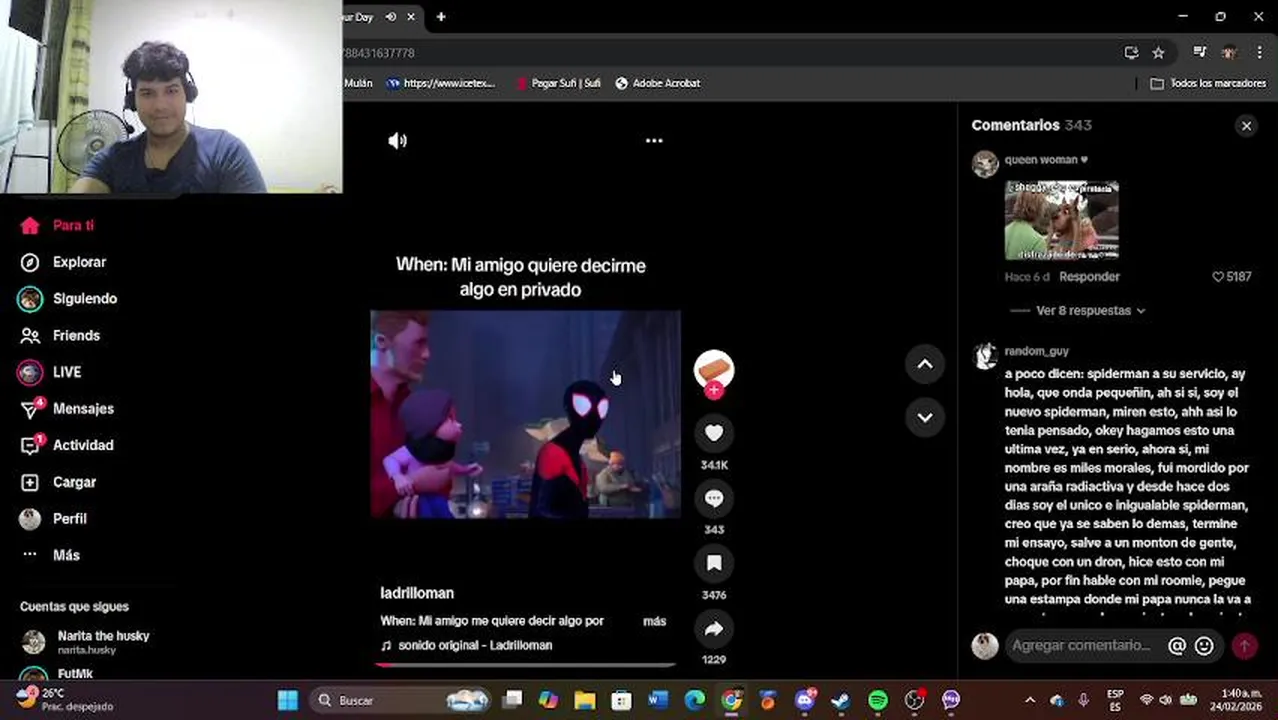The width and height of the screenshot is (1278, 720).
Task: Expand 'Ver 8 respuestas' replies
Action: pos(1090,311)
